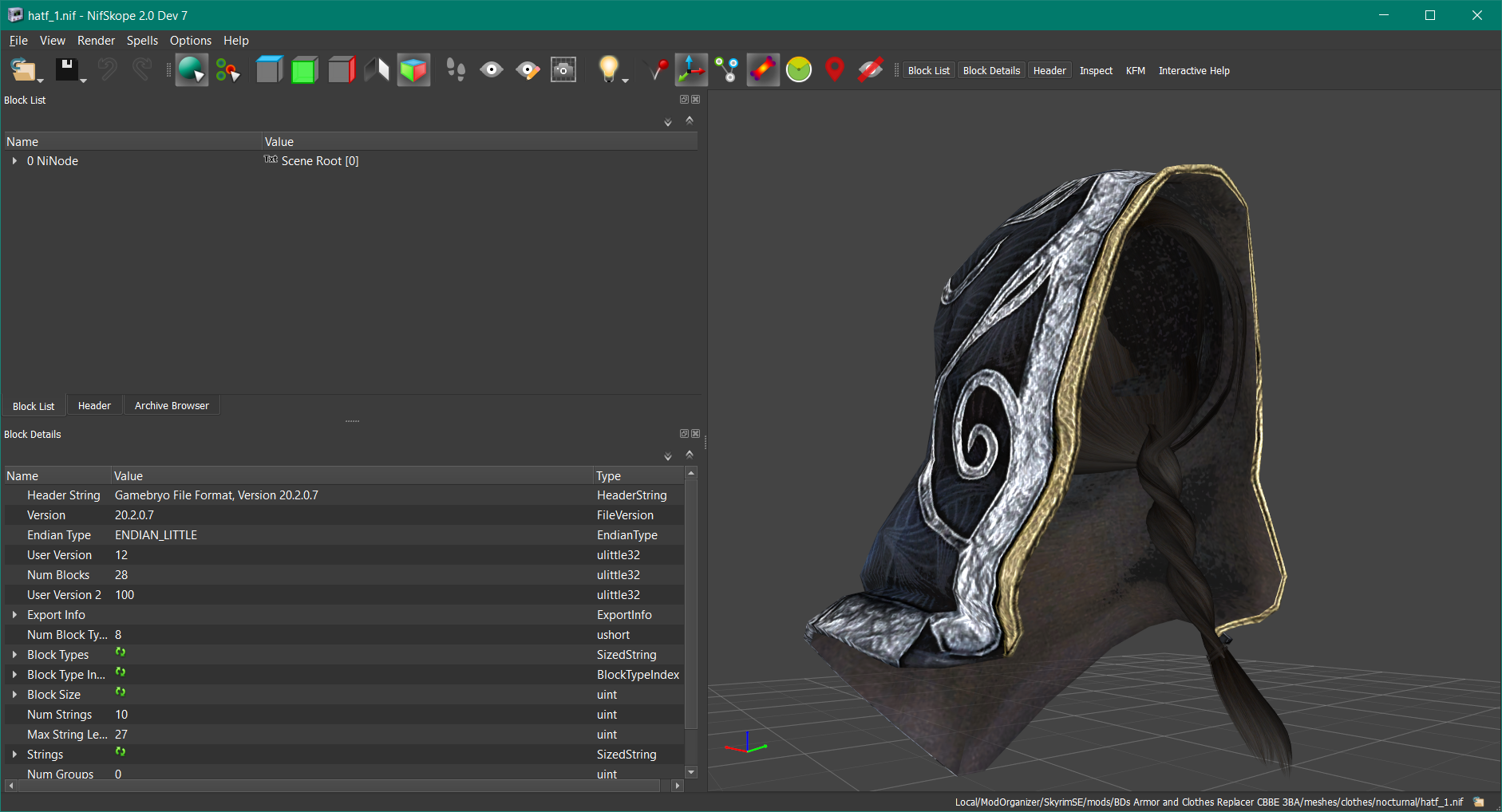Image resolution: width=1502 pixels, height=812 pixels.
Task: Click the Header toolbar button
Action: point(1049,71)
